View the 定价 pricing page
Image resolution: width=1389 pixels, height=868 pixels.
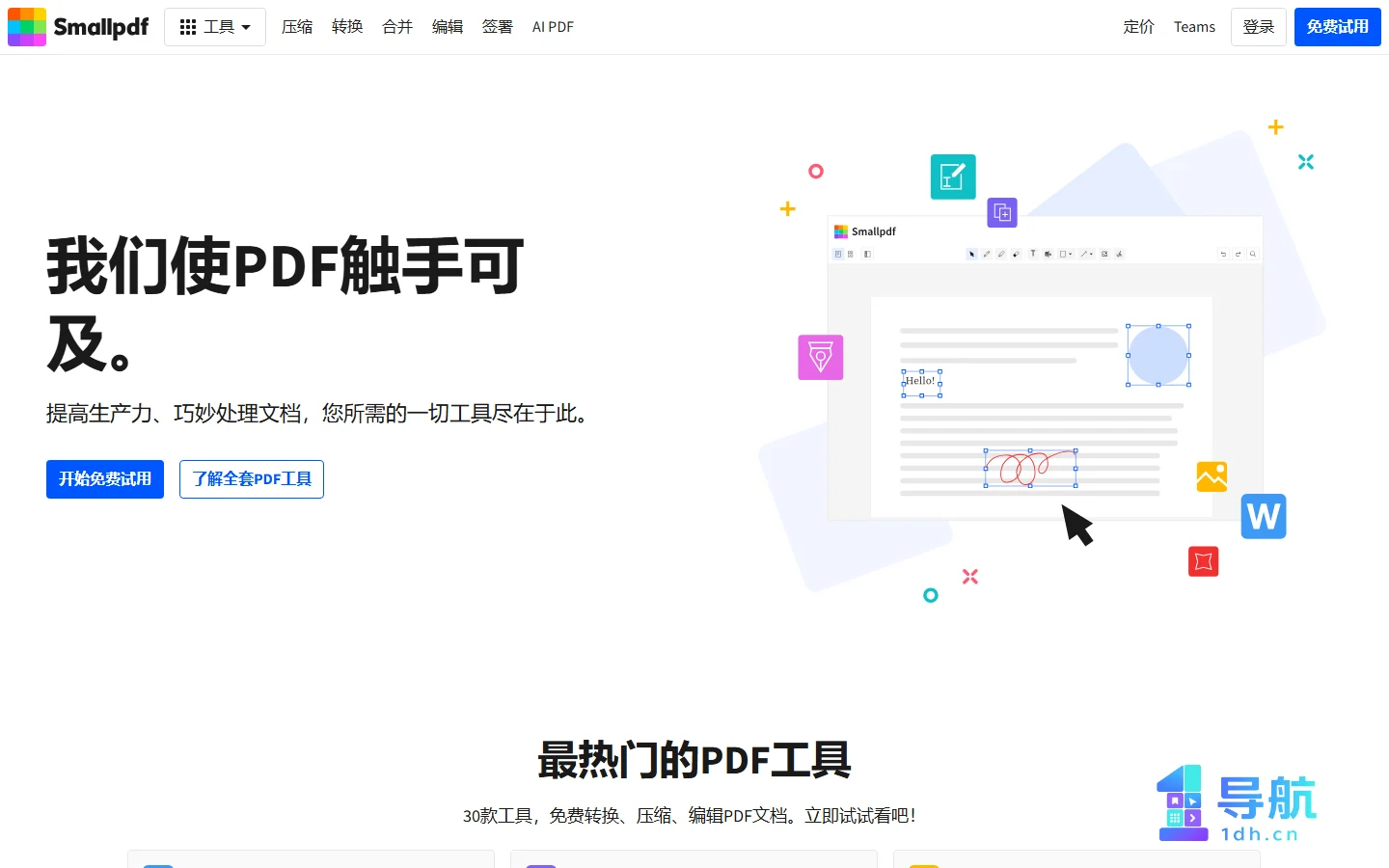click(1139, 27)
